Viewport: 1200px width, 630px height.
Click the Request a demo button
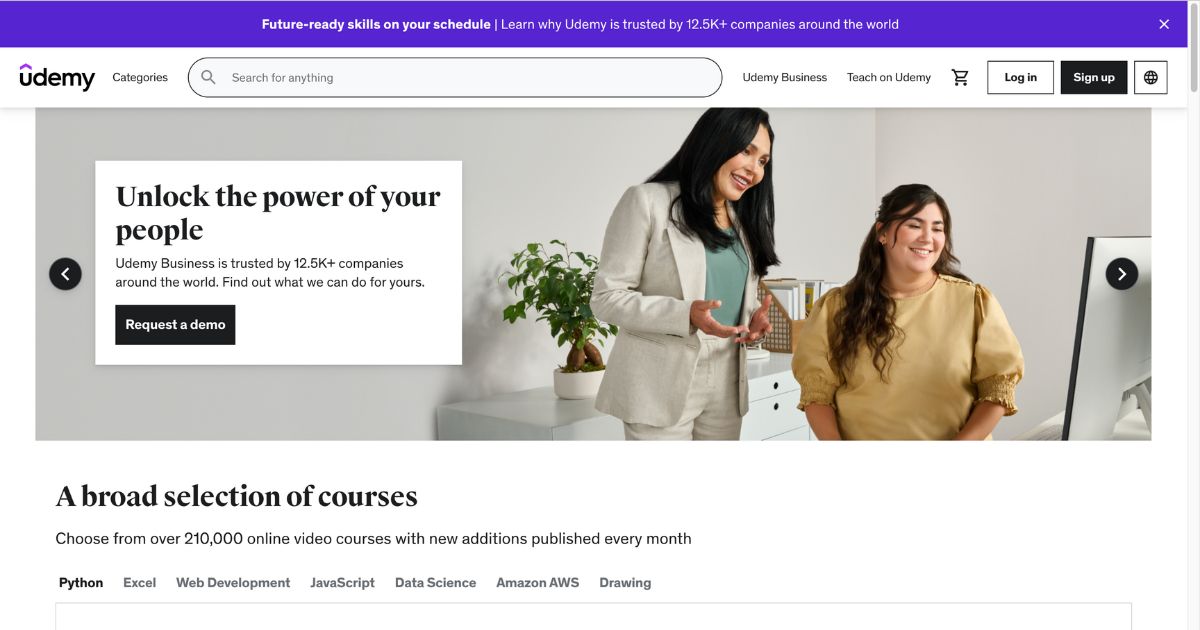click(x=175, y=324)
